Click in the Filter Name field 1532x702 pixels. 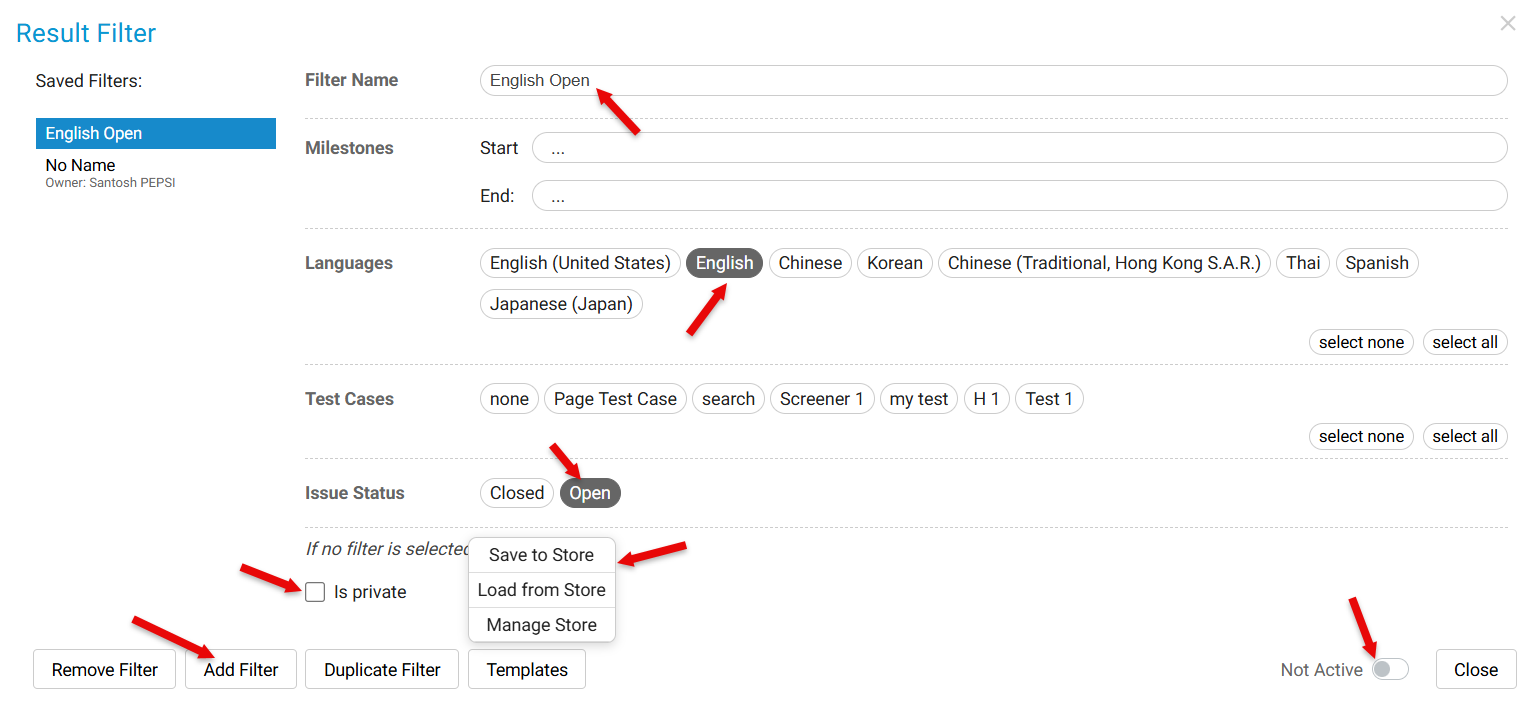[992, 81]
